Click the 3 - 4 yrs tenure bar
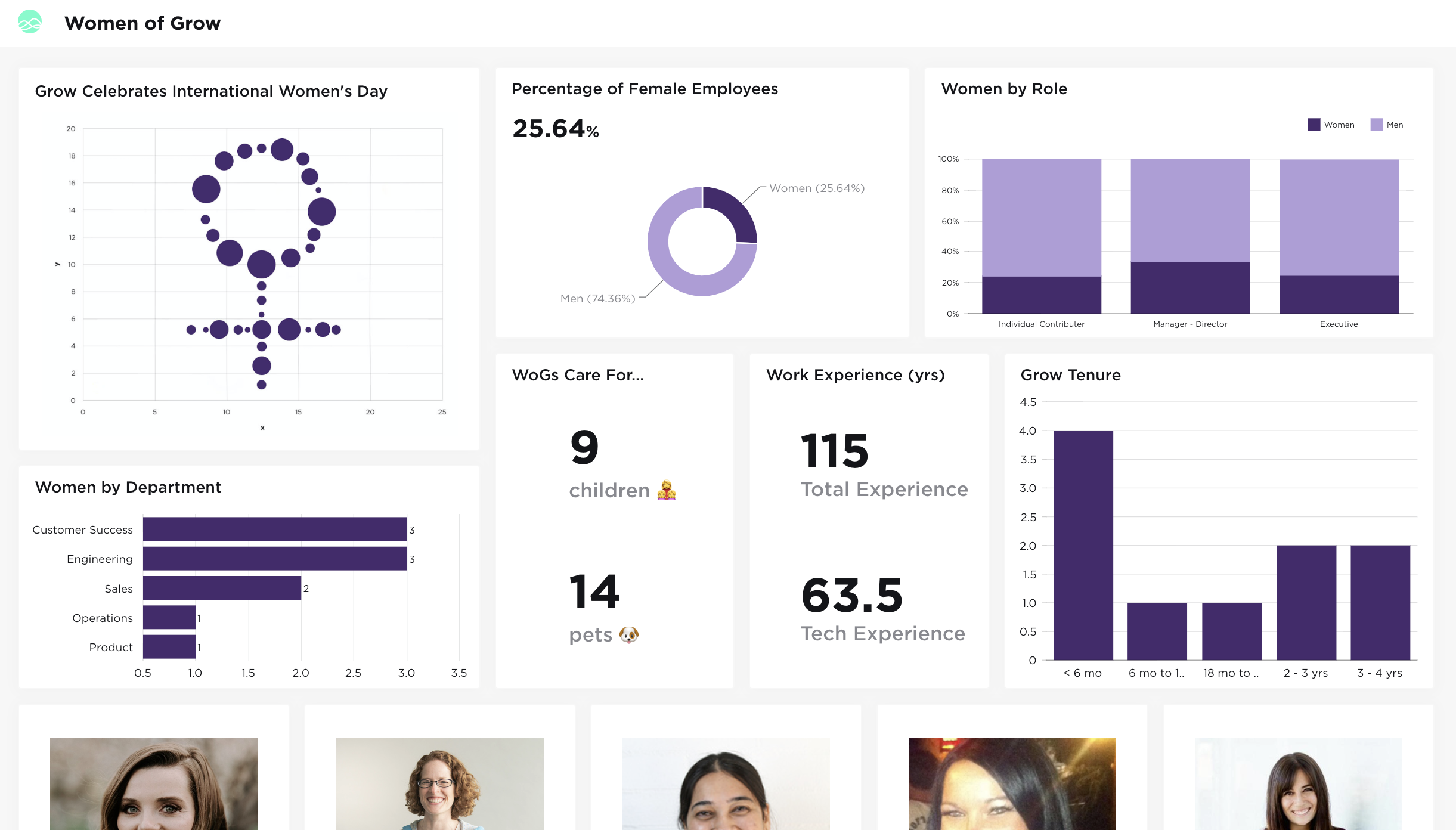Image resolution: width=1456 pixels, height=830 pixels. [x=1380, y=602]
